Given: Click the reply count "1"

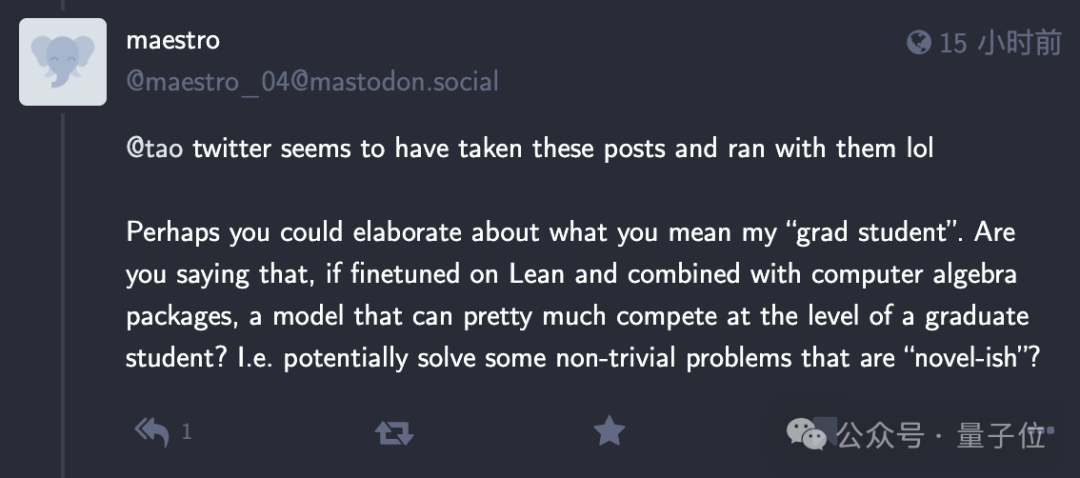Looking at the screenshot, I should click(x=186, y=433).
